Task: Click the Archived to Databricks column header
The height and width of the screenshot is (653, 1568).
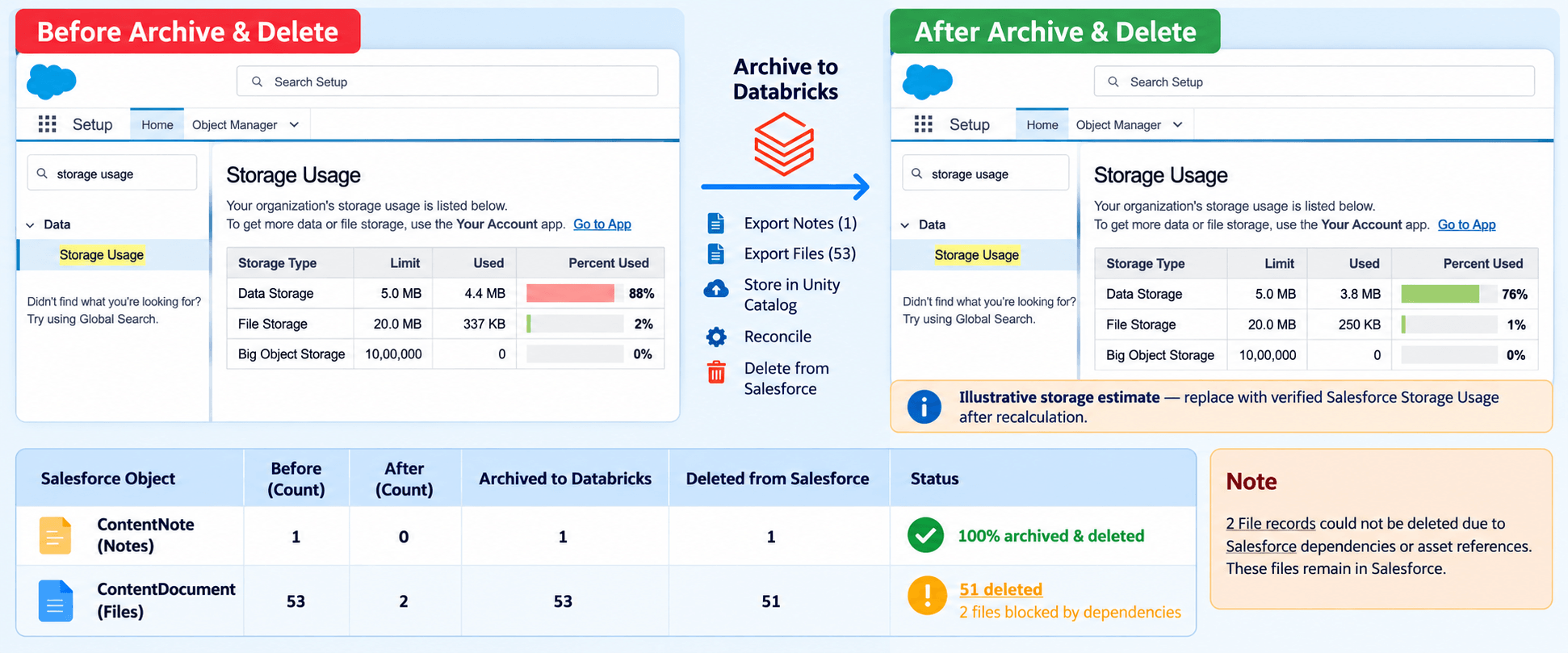Action: pos(565,479)
